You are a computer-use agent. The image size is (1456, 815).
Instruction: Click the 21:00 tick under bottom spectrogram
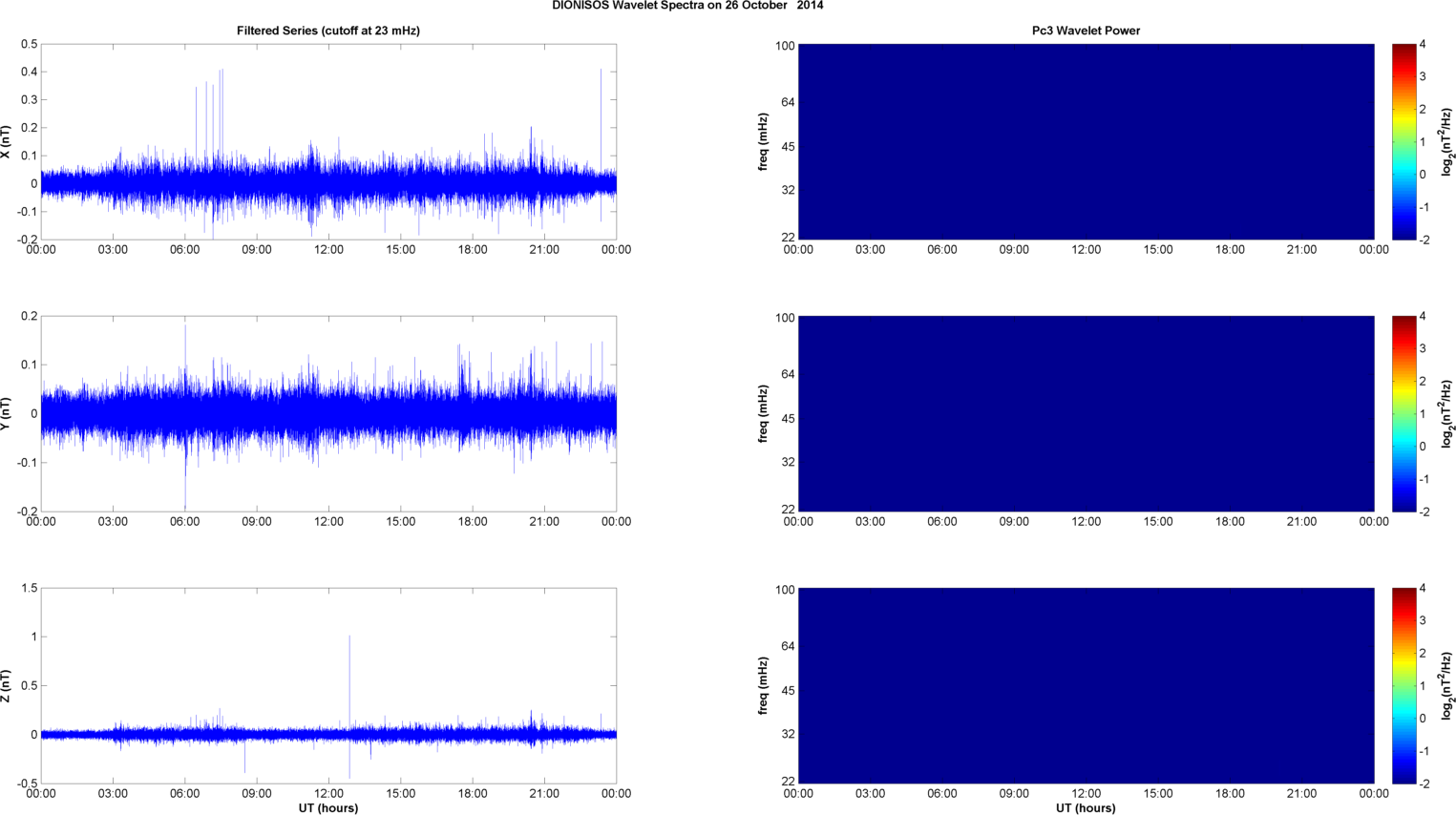click(x=1302, y=794)
